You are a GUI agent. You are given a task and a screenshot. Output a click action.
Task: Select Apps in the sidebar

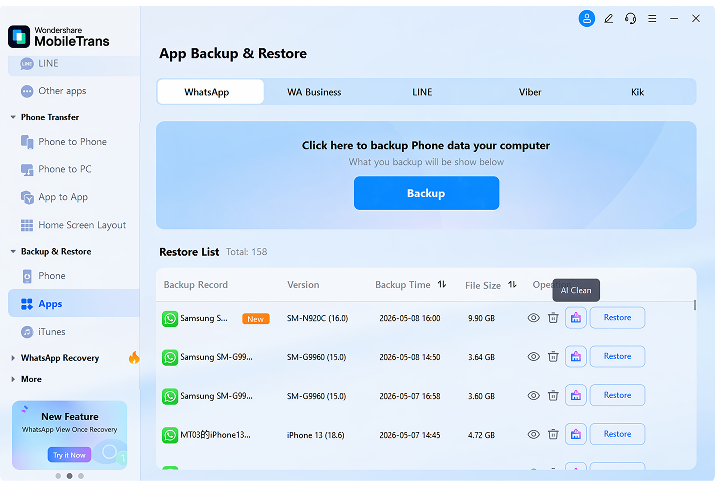click(x=74, y=304)
